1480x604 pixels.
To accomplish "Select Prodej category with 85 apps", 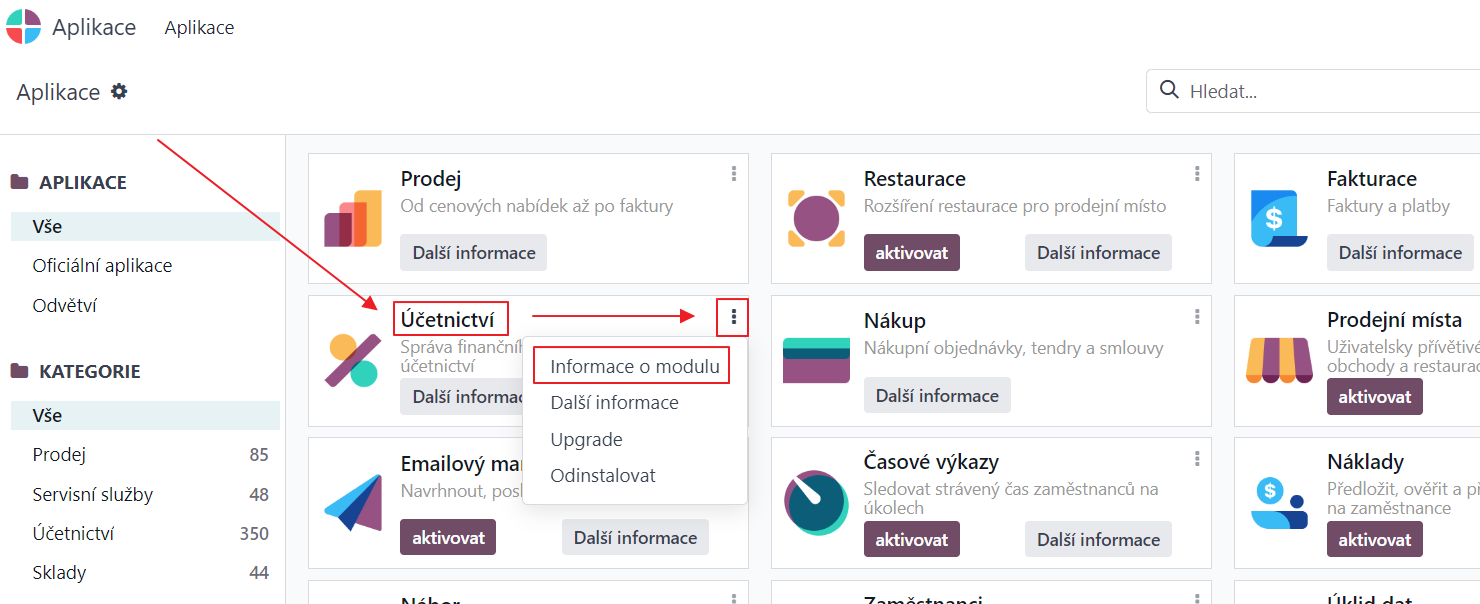I will coord(145,455).
